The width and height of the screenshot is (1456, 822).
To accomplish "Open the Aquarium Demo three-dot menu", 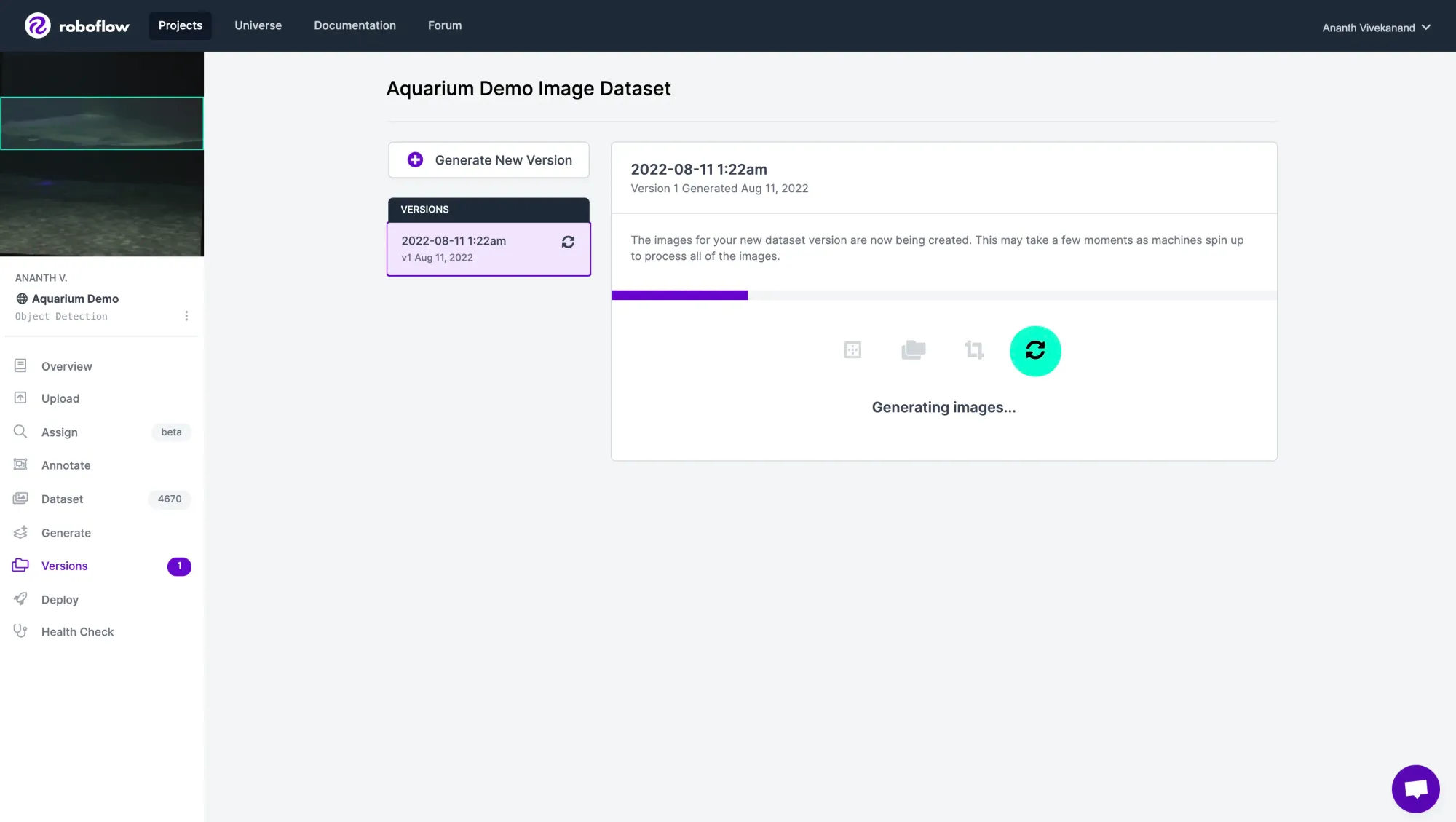I will point(186,315).
